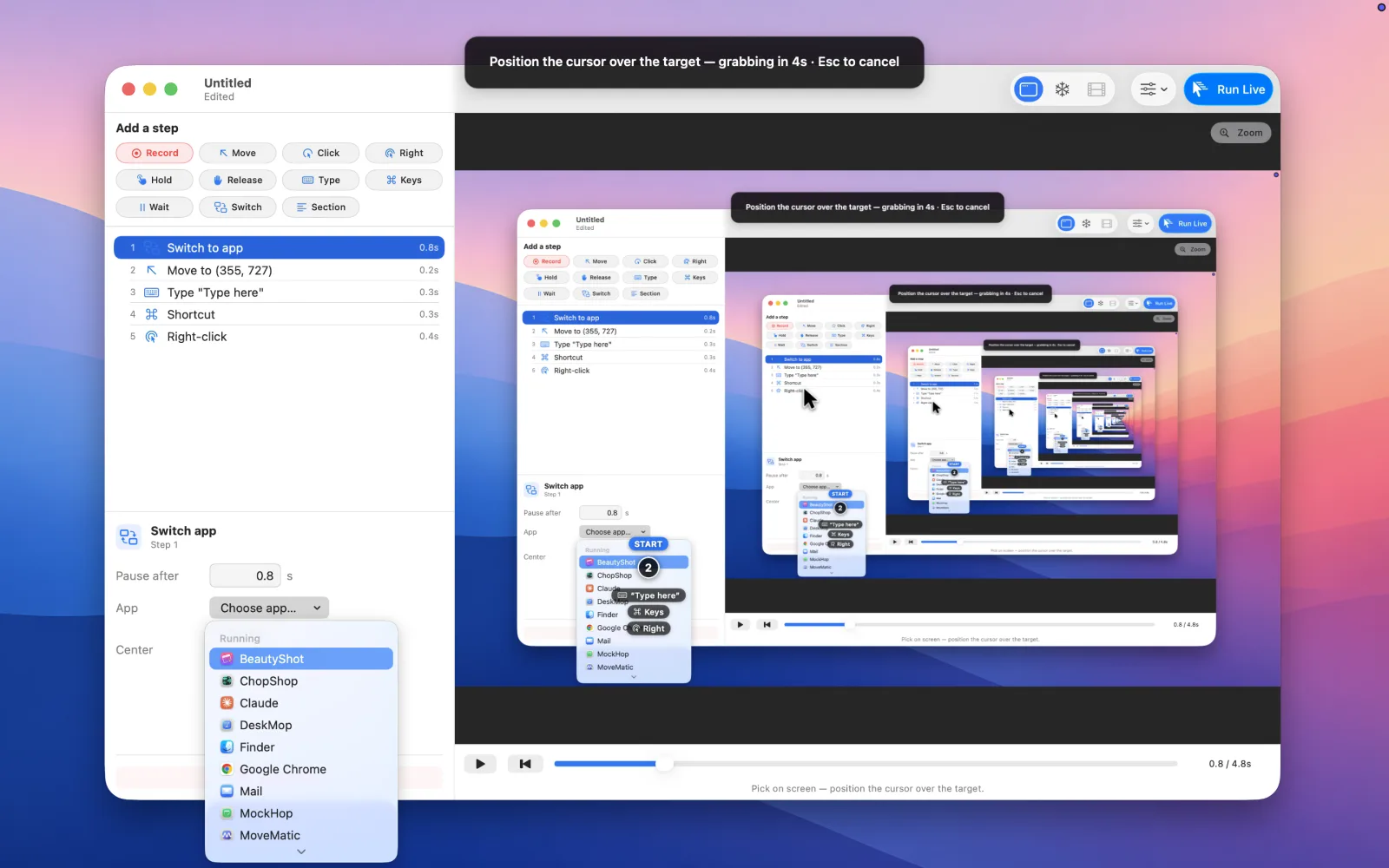Select the keyboard icon of the Type "Type here" step
1389x868 pixels.
click(x=151, y=293)
